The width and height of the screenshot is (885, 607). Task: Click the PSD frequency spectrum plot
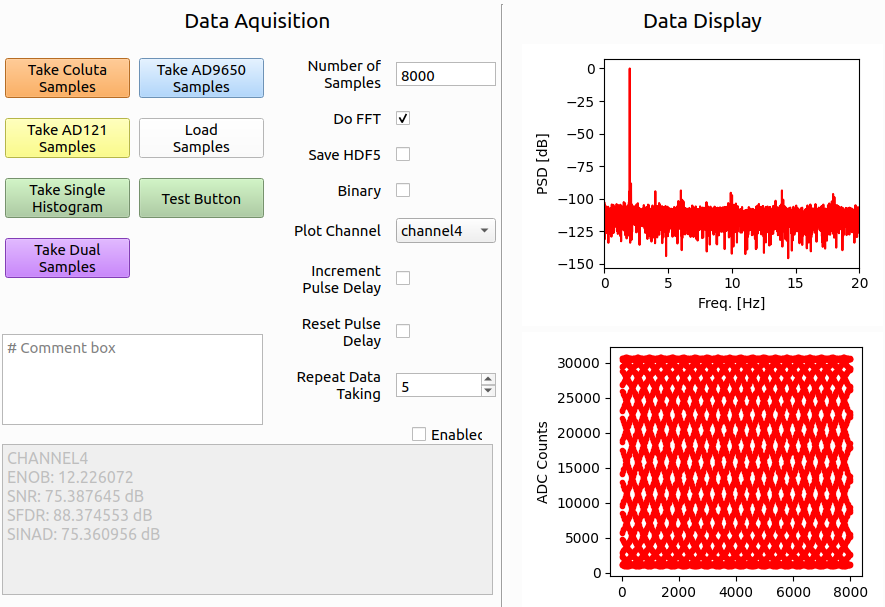(731, 165)
